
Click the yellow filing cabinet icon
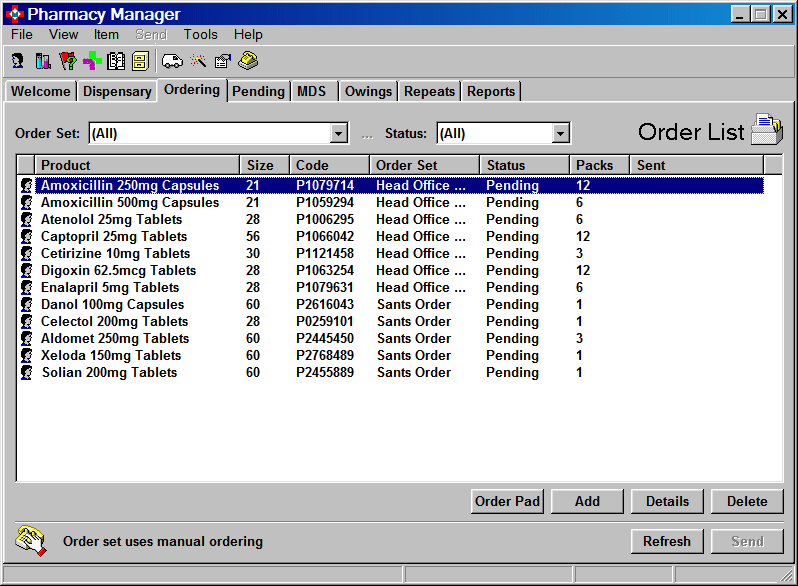coord(139,62)
